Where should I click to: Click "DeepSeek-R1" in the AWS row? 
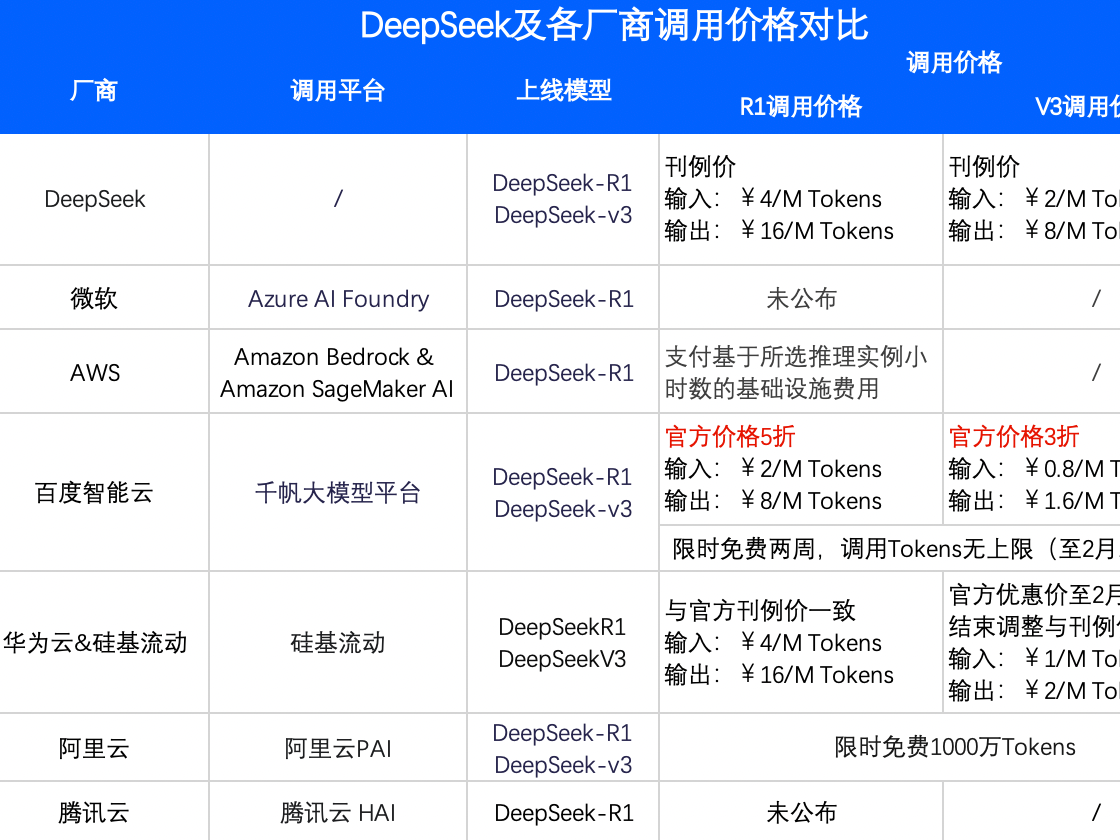(x=564, y=373)
